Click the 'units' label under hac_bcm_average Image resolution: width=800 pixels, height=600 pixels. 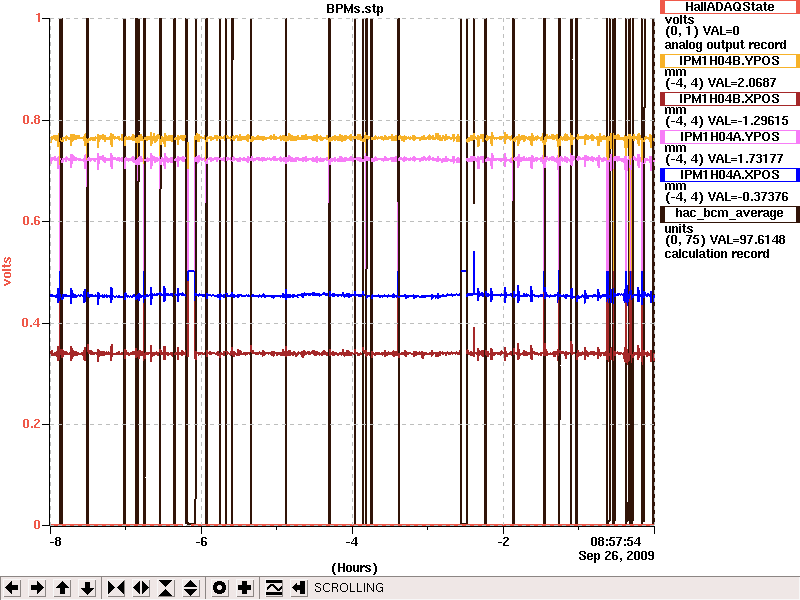tap(679, 229)
